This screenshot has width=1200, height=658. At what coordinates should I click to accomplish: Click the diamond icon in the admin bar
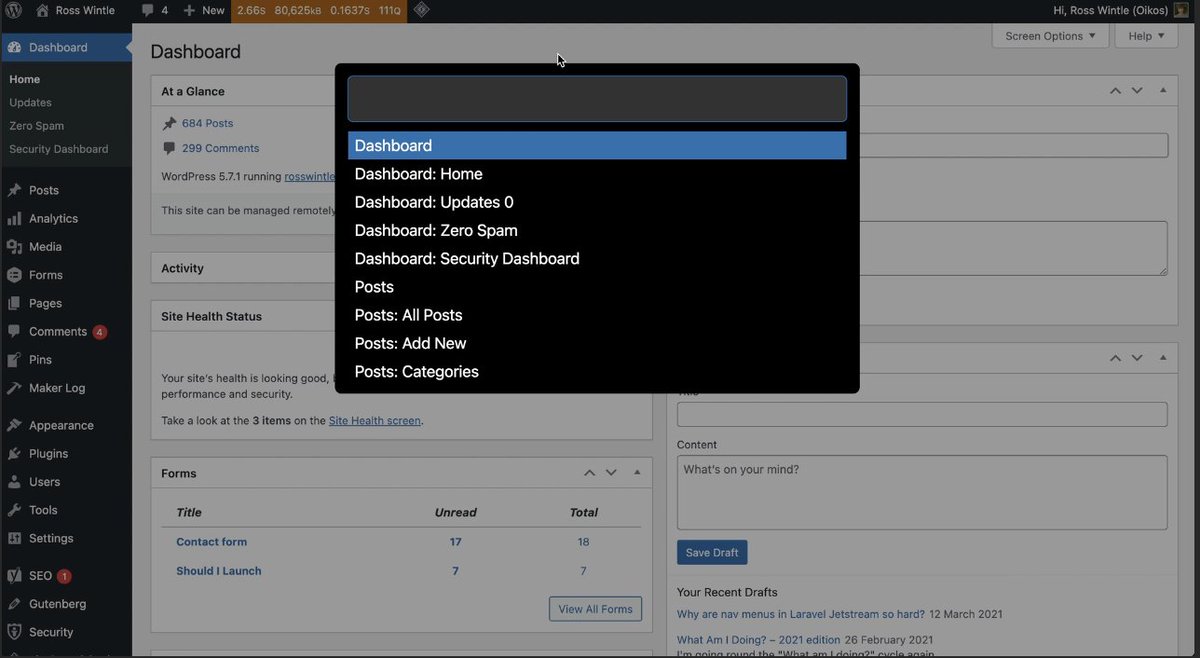[x=422, y=10]
